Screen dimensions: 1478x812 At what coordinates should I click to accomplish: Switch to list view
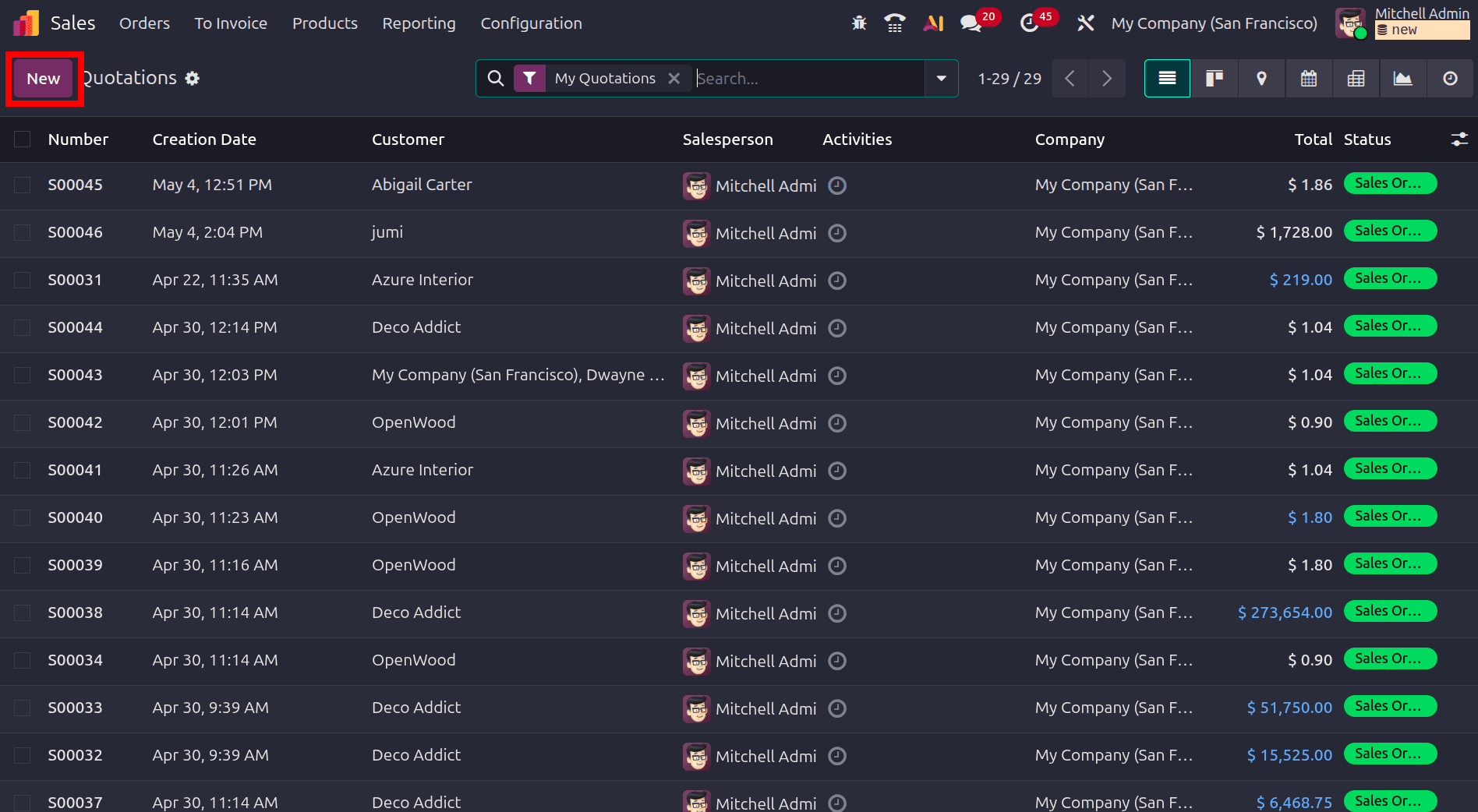click(x=1167, y=78)
